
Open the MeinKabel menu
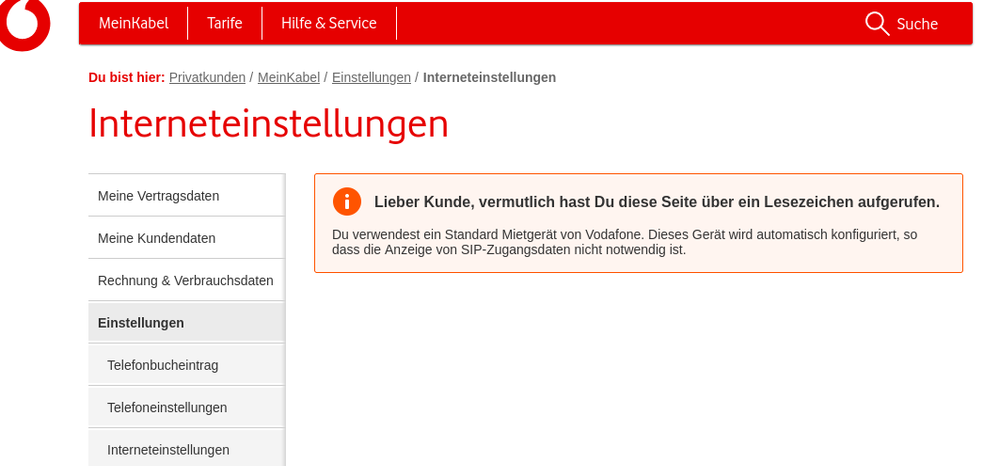pos(133,23)
